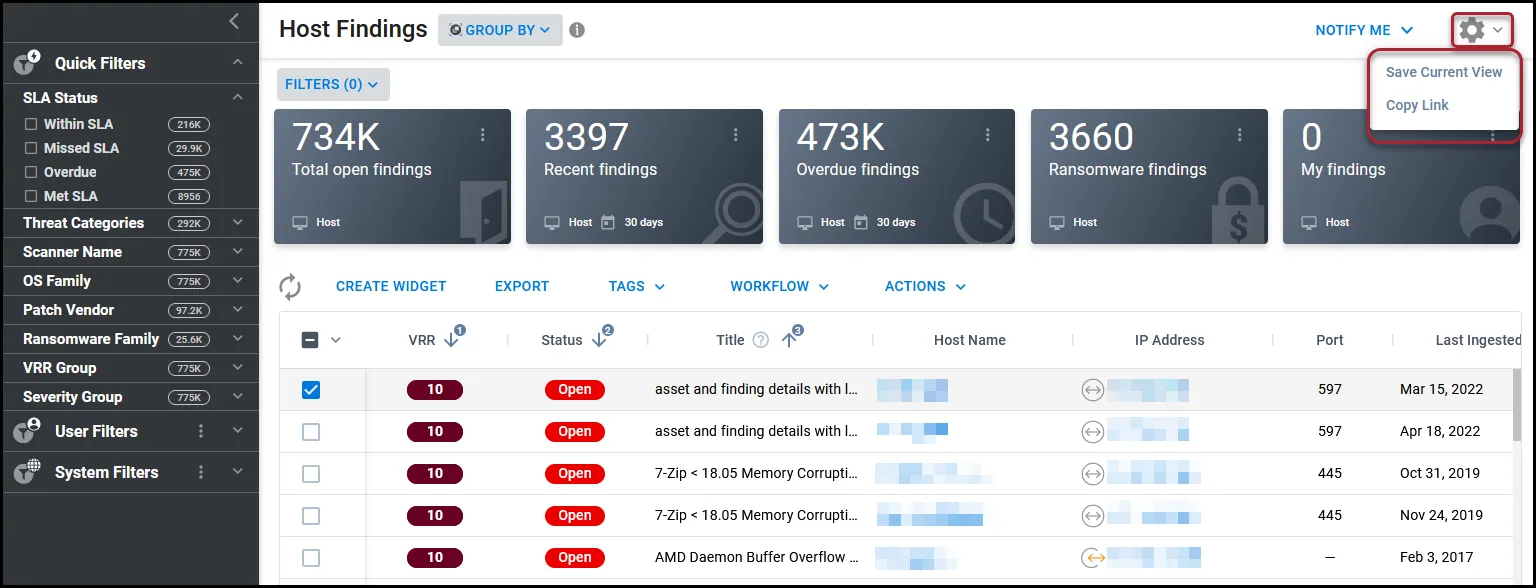Open the gear settings menu
This screenshot has width=1536, height=588.
(x=1480, y=31)
